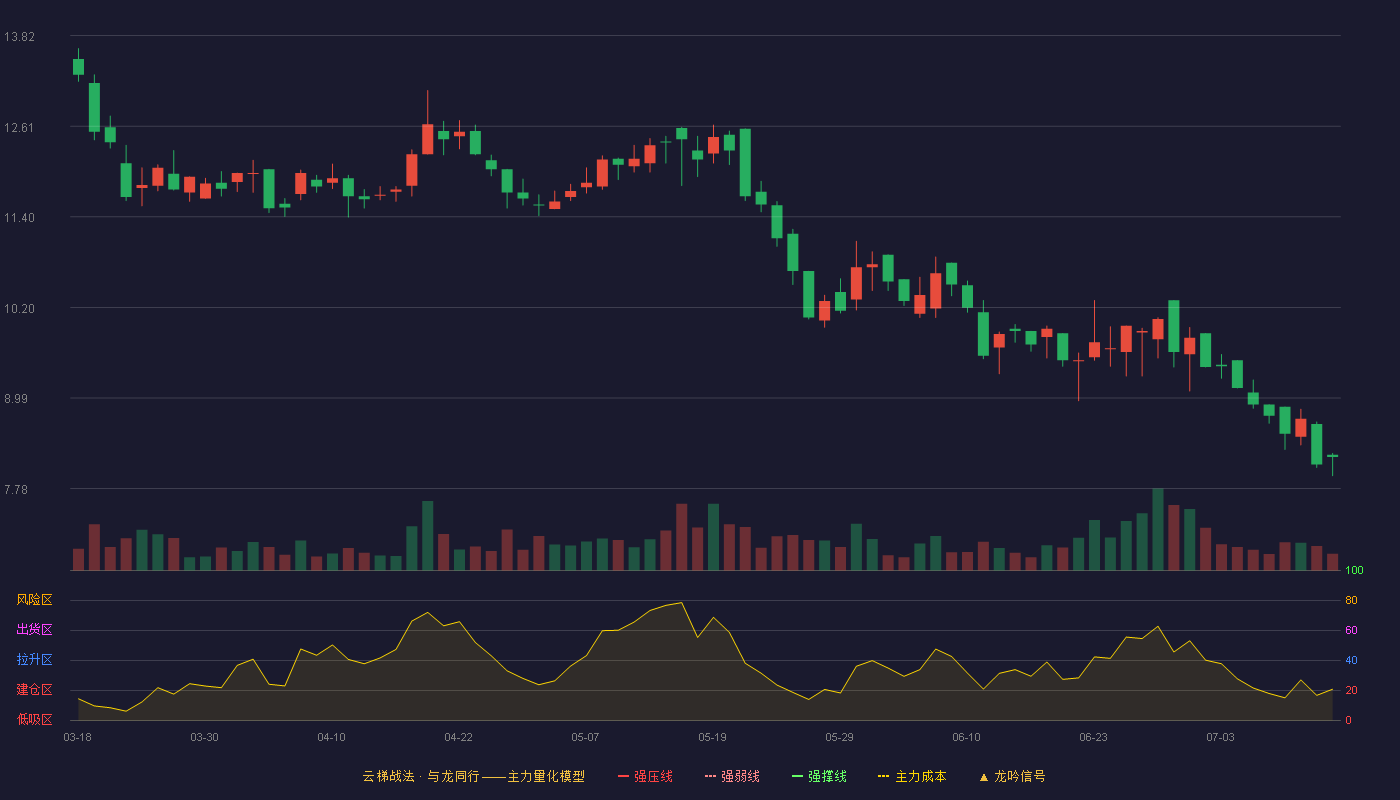Click the 建仓区 zone label

click(35, 690)
